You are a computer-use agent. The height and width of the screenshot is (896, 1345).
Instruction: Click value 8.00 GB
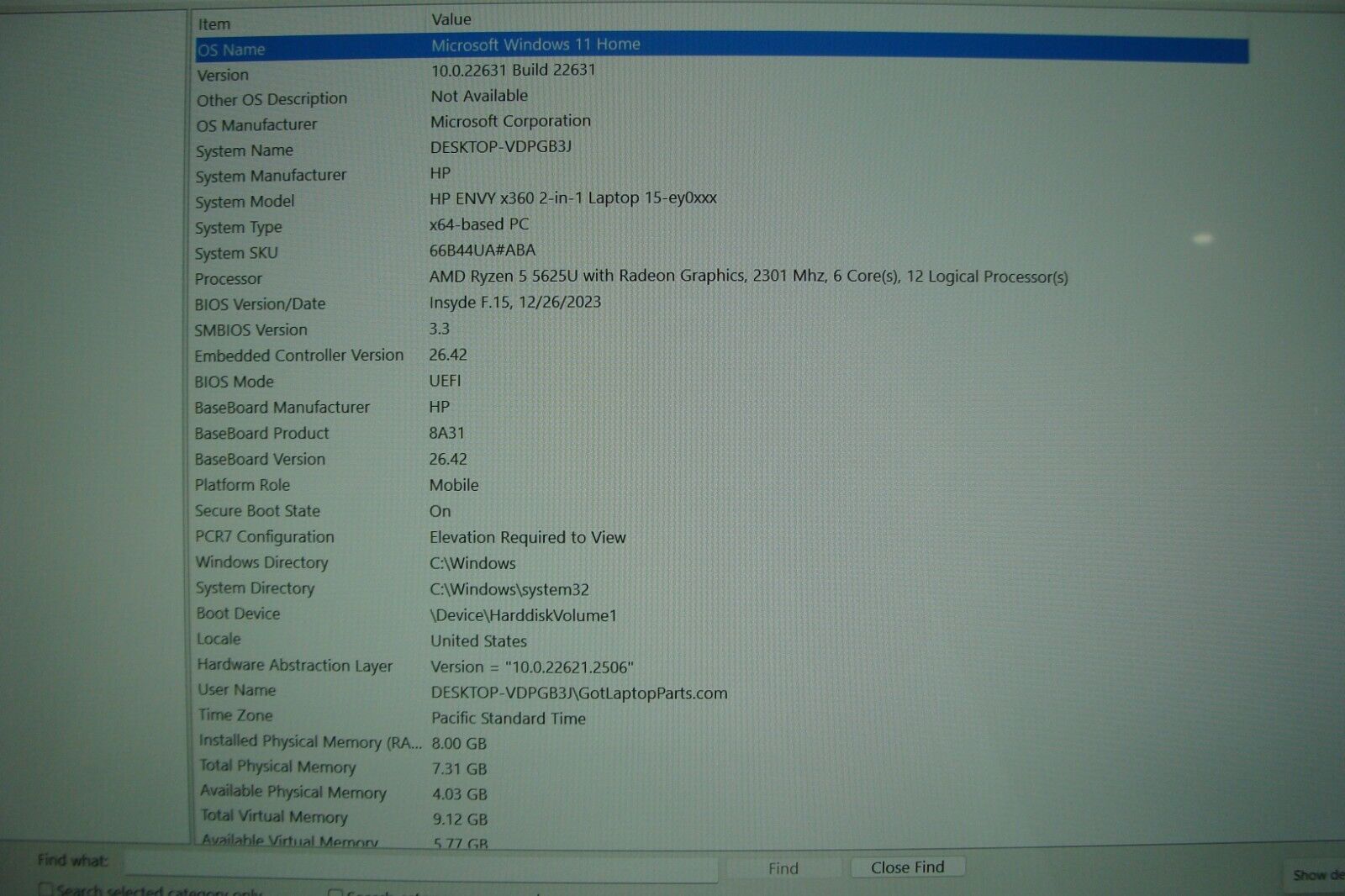(459, 744)
